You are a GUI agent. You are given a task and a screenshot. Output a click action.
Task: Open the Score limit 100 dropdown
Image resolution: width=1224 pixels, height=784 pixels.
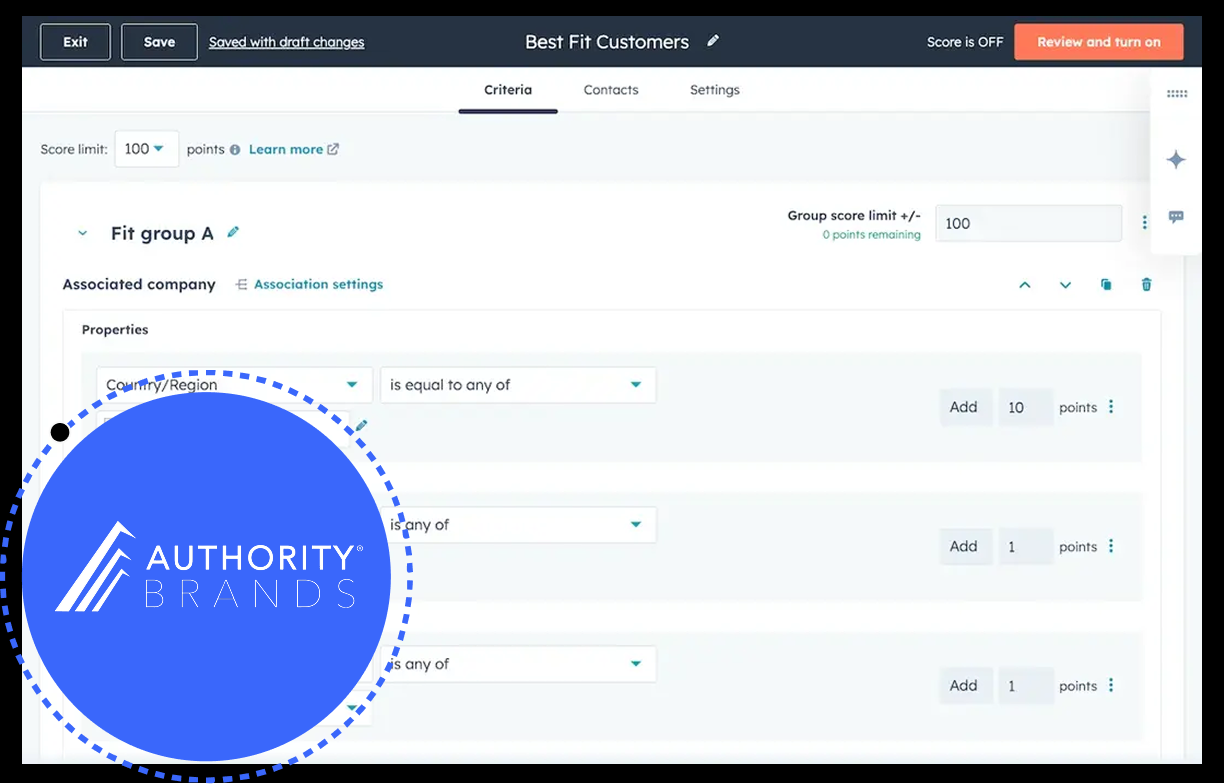click(x=146, y=149)
